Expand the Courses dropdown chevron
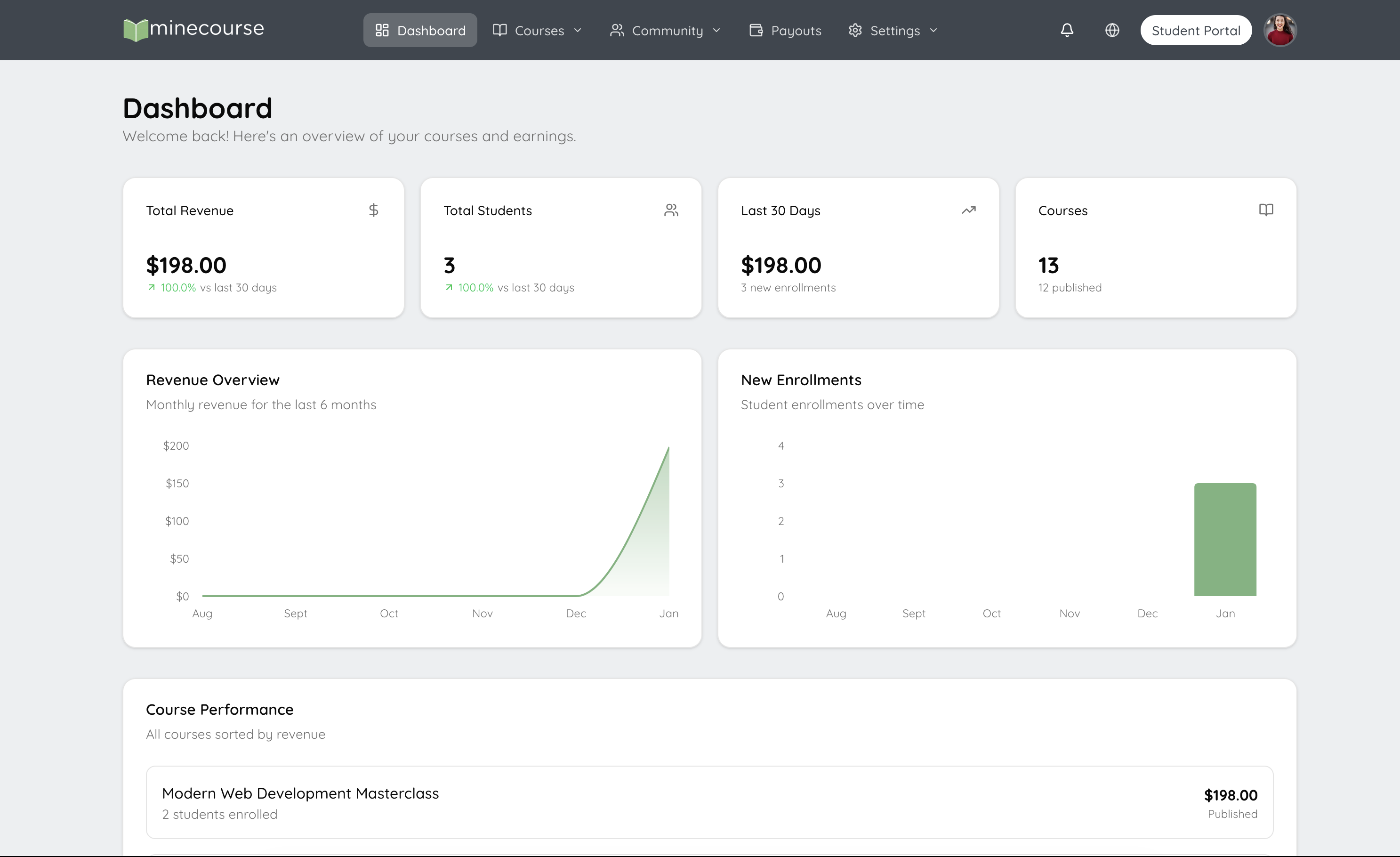This screenshot has height=857, width=1400. tap(578, 30)
